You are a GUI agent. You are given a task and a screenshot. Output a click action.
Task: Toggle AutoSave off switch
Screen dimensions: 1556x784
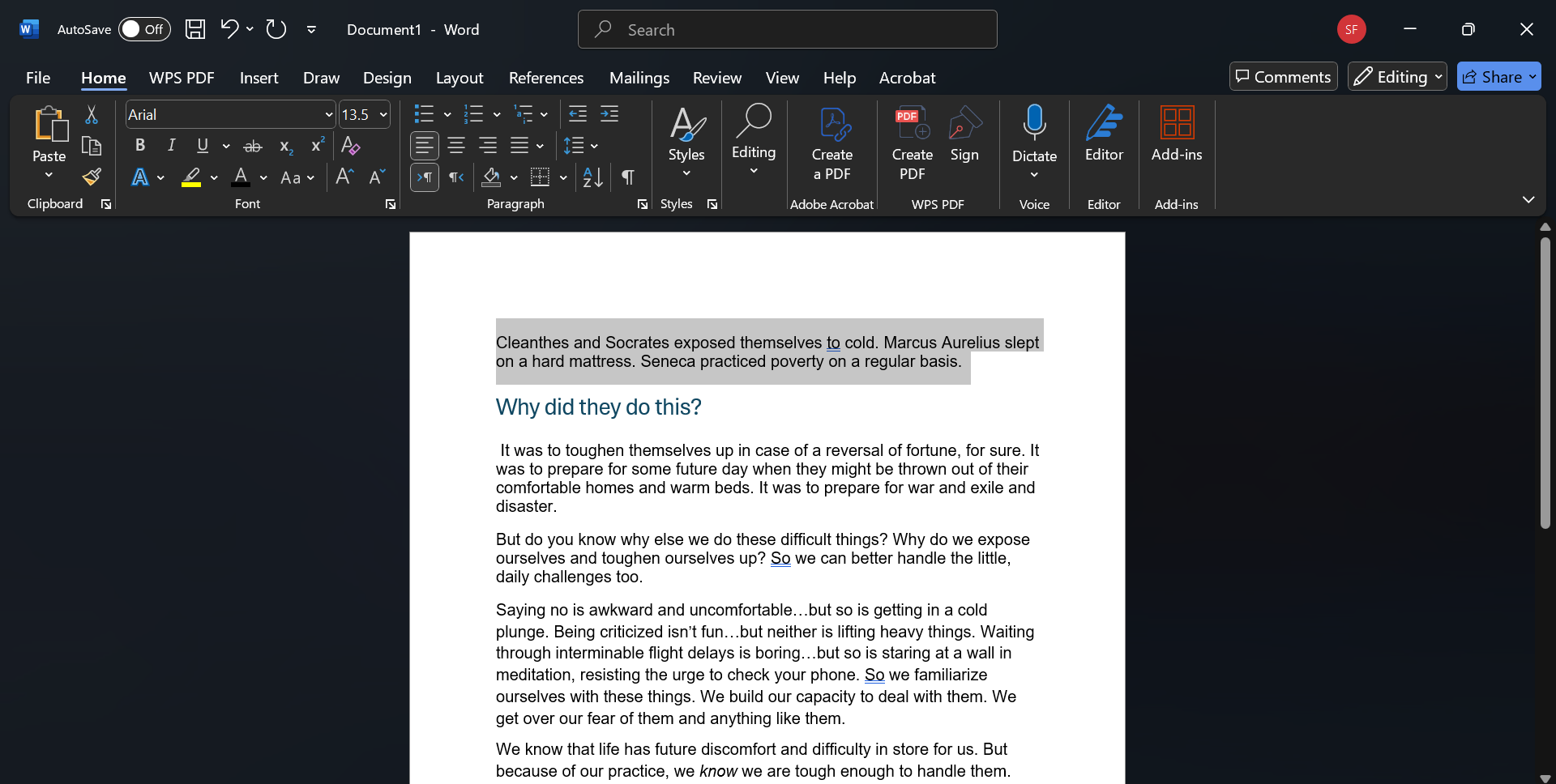pos(144,29)
